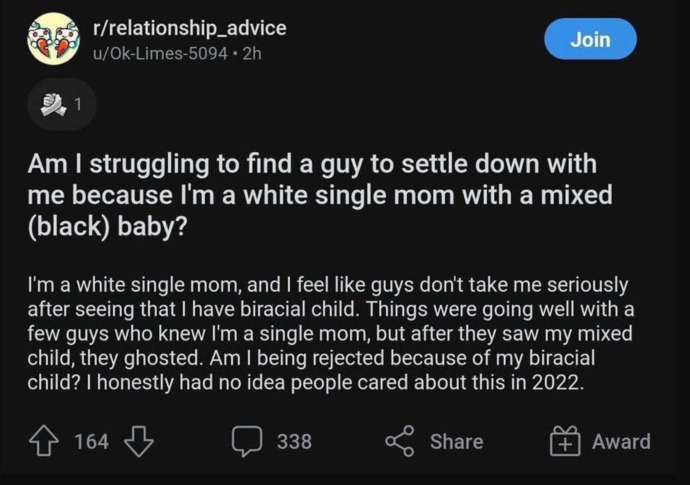Image resolution: width=690 pixels, height=485 pixels.
Task: Click the share network icon
Action: coord(400,441)
